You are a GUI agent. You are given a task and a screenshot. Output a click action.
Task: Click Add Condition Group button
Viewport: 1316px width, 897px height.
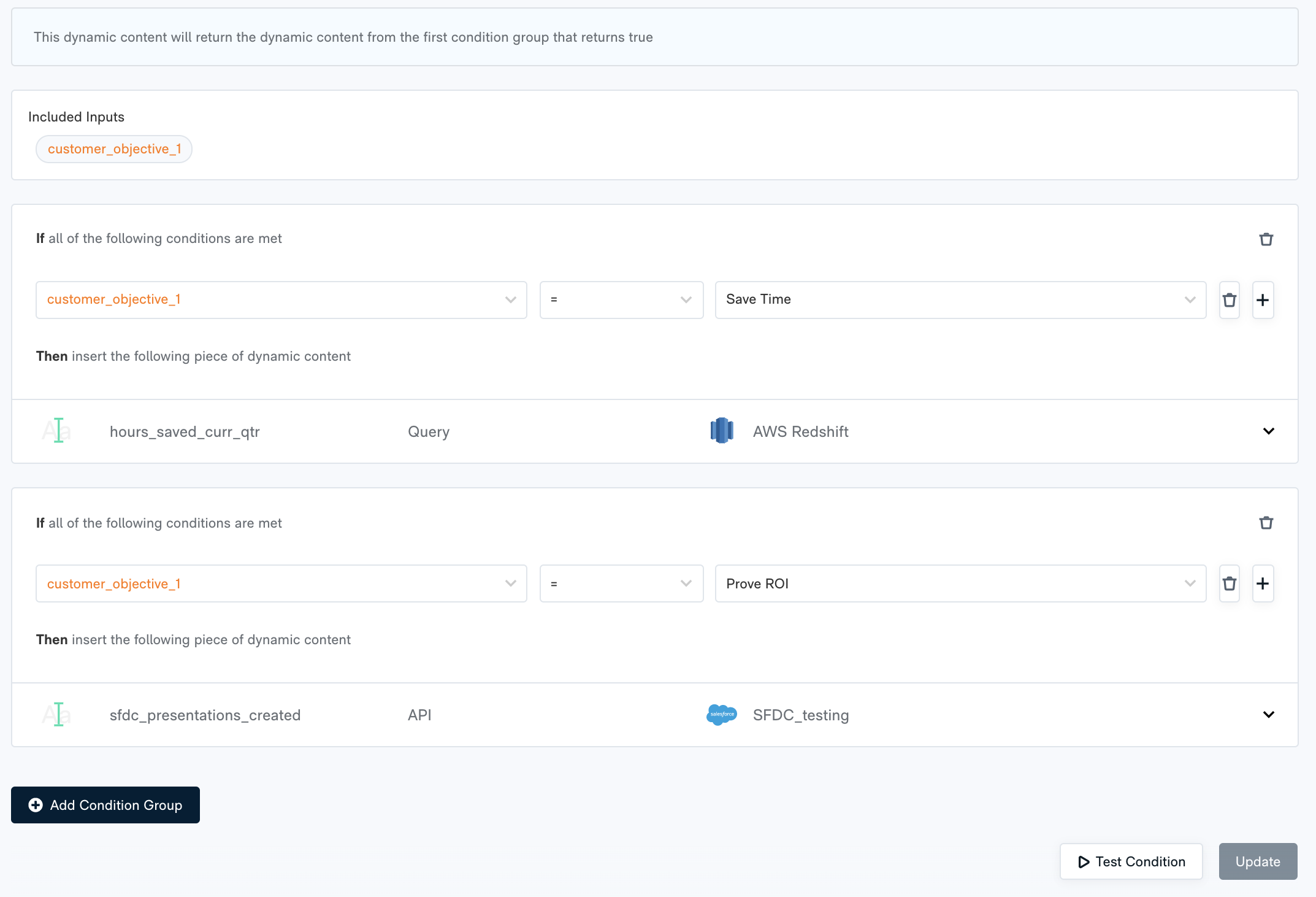coord(105,805)
